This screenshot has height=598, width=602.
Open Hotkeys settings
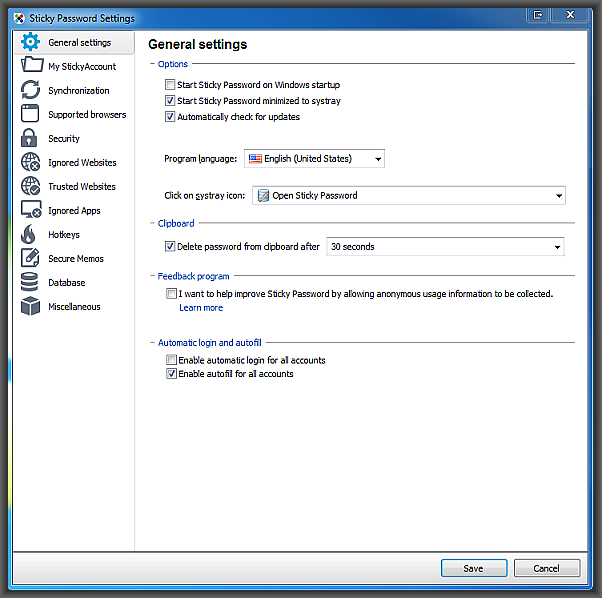(74, 234)
